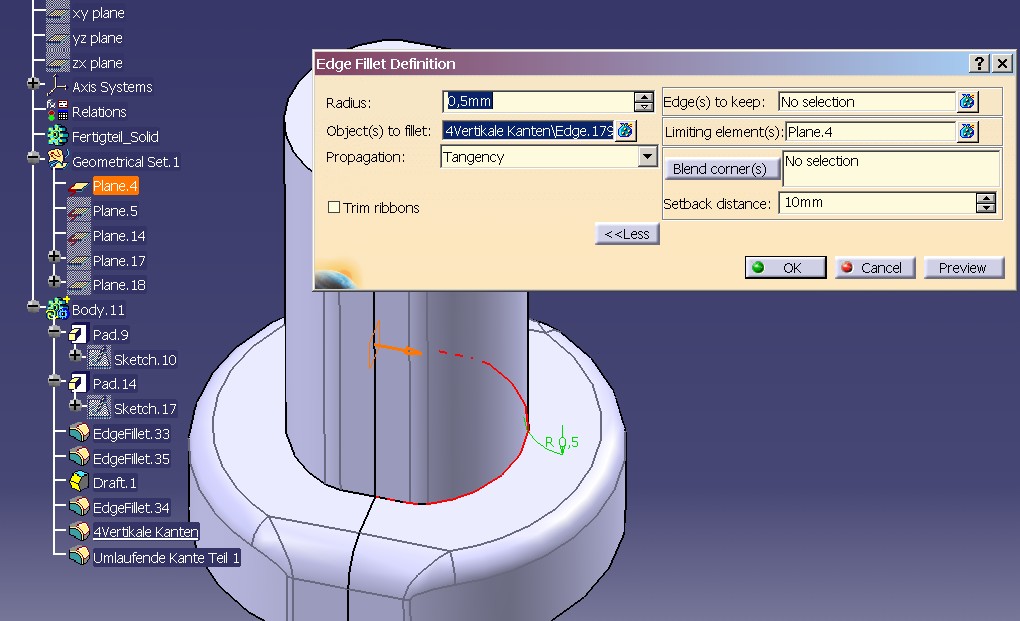Viewport: 1020px width, 621px height.
Task: Click the EdgeFillet.34 icon
Action: [79, 507]
